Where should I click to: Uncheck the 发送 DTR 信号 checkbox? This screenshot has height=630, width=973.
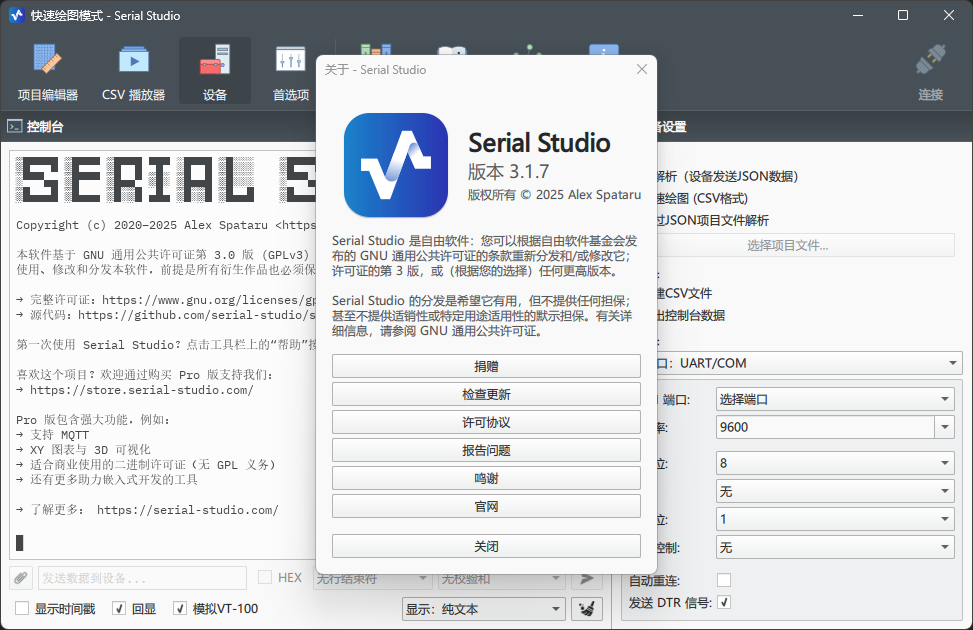click(724, 601)
